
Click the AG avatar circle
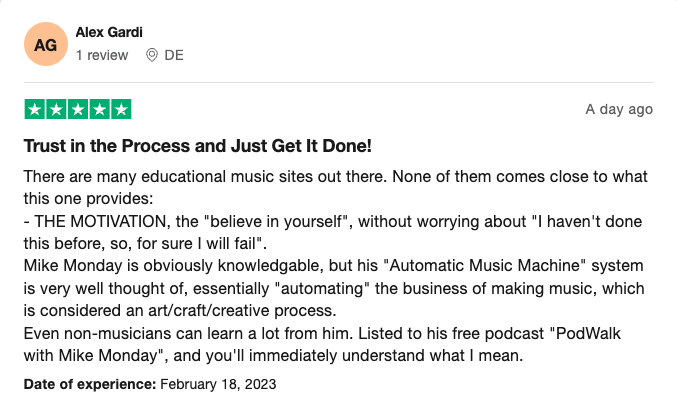pos(45,43)
